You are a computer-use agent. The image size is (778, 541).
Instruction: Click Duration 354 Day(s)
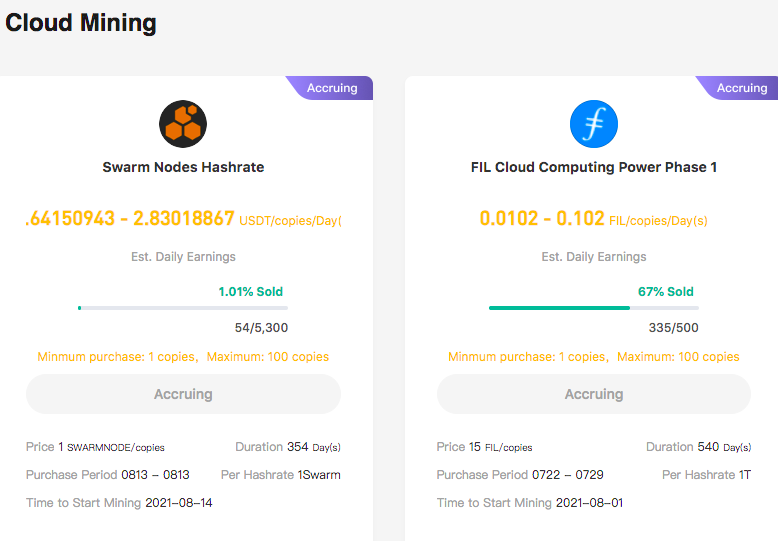coord(288,447)
